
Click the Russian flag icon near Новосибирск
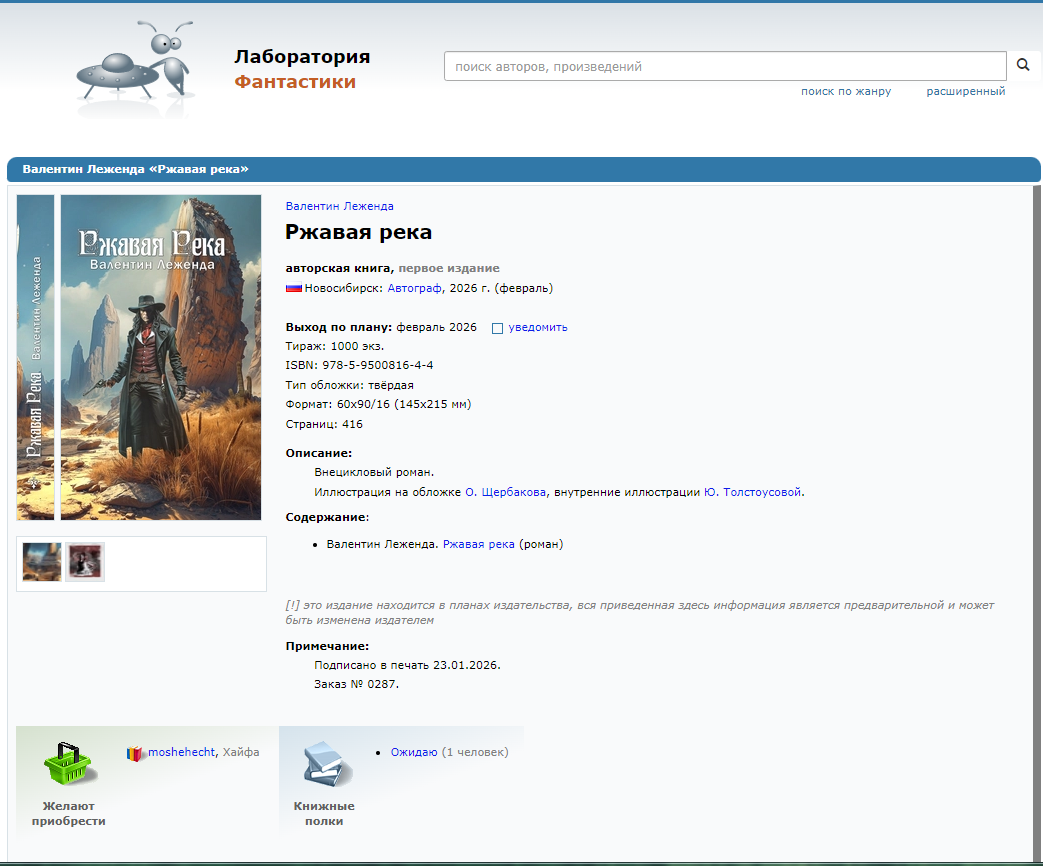(294, 288)
